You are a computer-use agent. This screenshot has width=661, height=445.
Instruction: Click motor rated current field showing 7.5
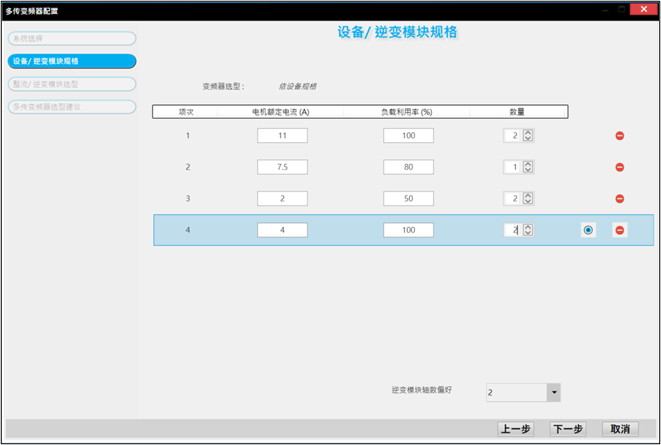(282, 167)
